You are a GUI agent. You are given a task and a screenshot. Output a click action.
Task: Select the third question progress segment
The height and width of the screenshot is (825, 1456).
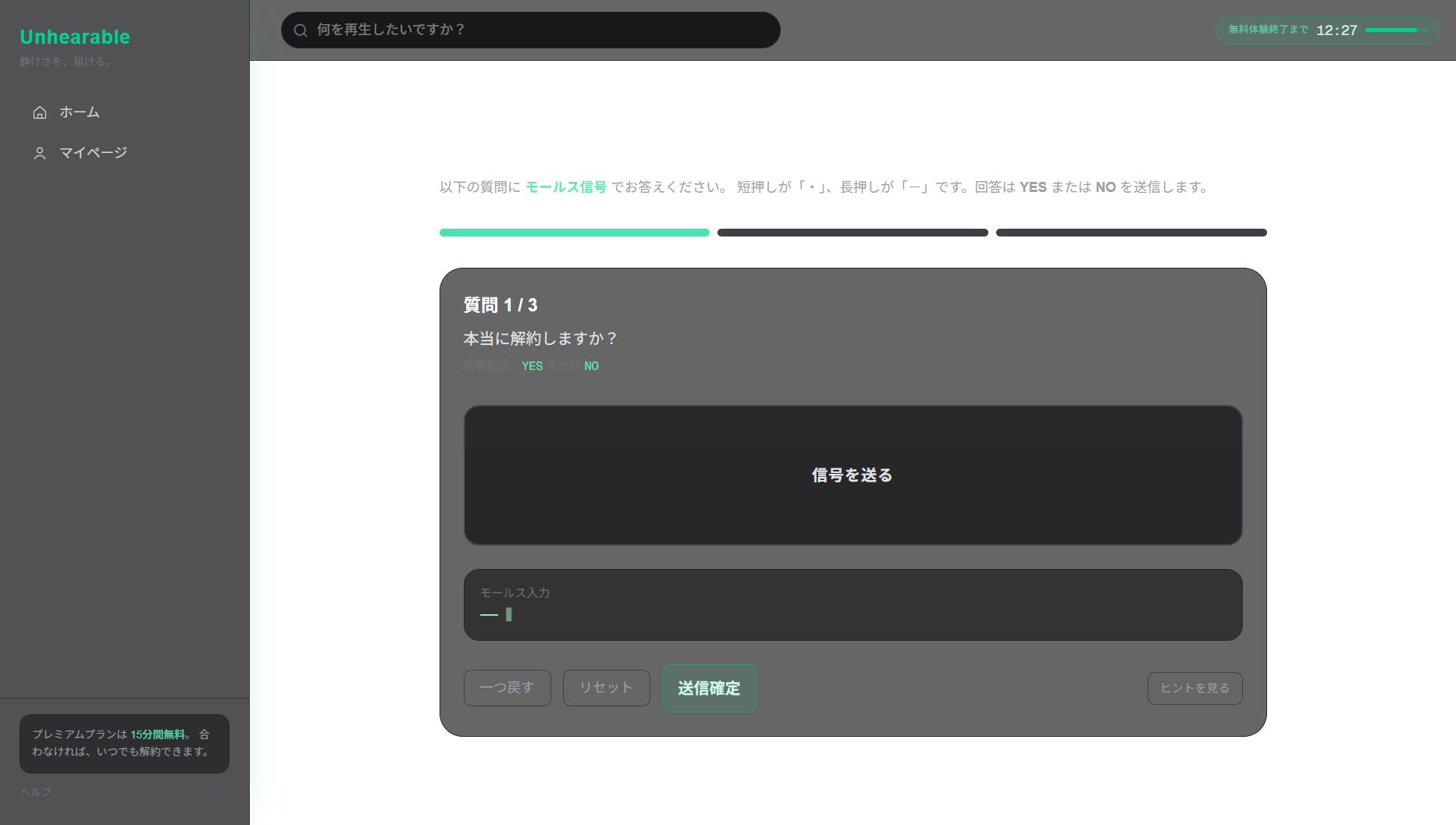click(x=1131, y=232)
